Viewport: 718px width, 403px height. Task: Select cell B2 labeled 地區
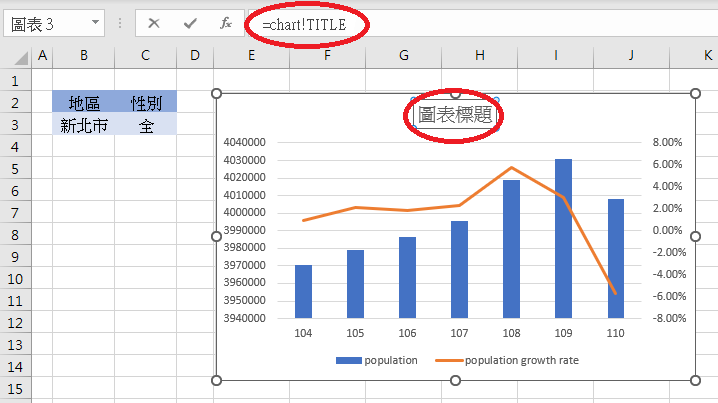click(83, 102)
